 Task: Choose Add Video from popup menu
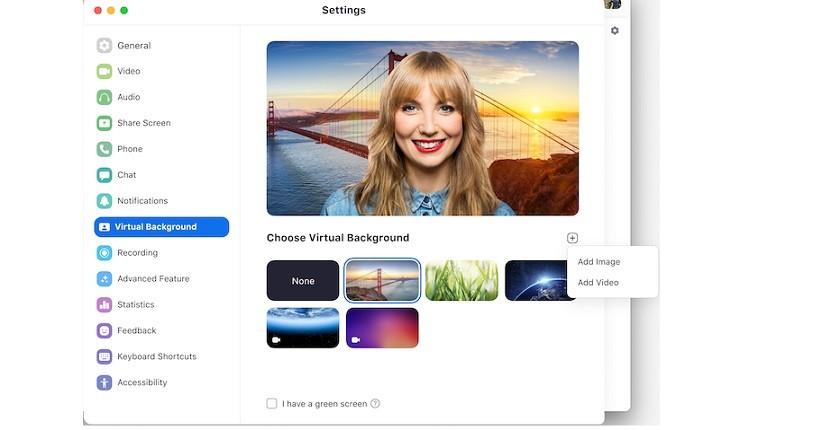click(x=598, y=283)
